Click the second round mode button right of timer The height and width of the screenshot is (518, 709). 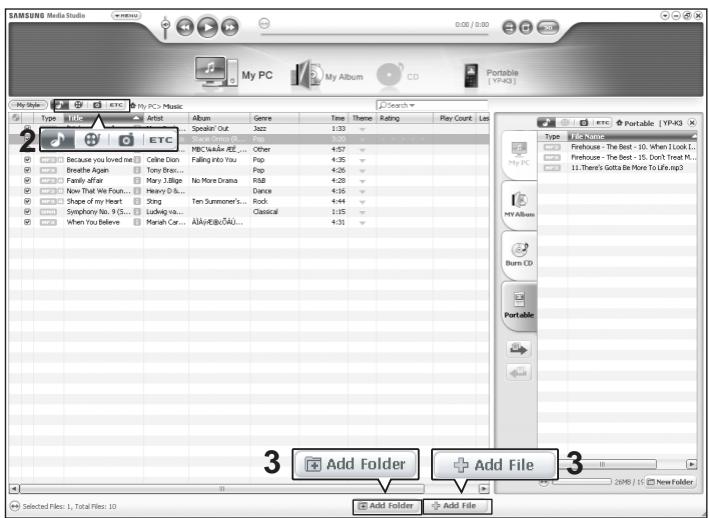(526, 28)
